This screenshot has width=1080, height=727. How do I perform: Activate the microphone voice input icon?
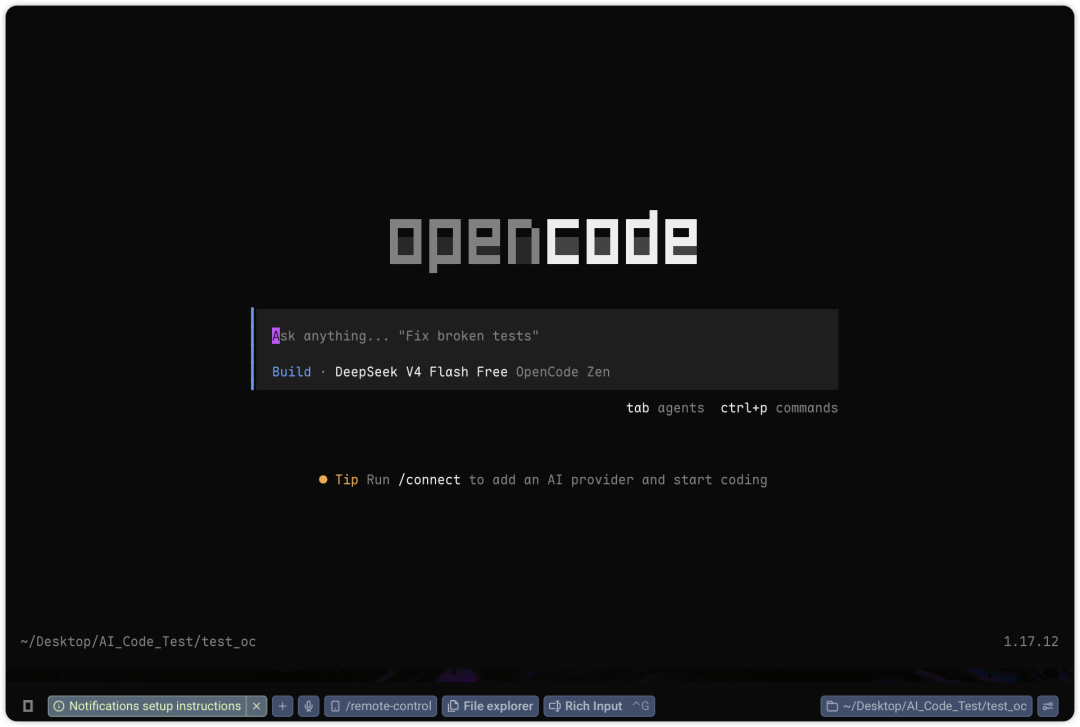point(309,706)
